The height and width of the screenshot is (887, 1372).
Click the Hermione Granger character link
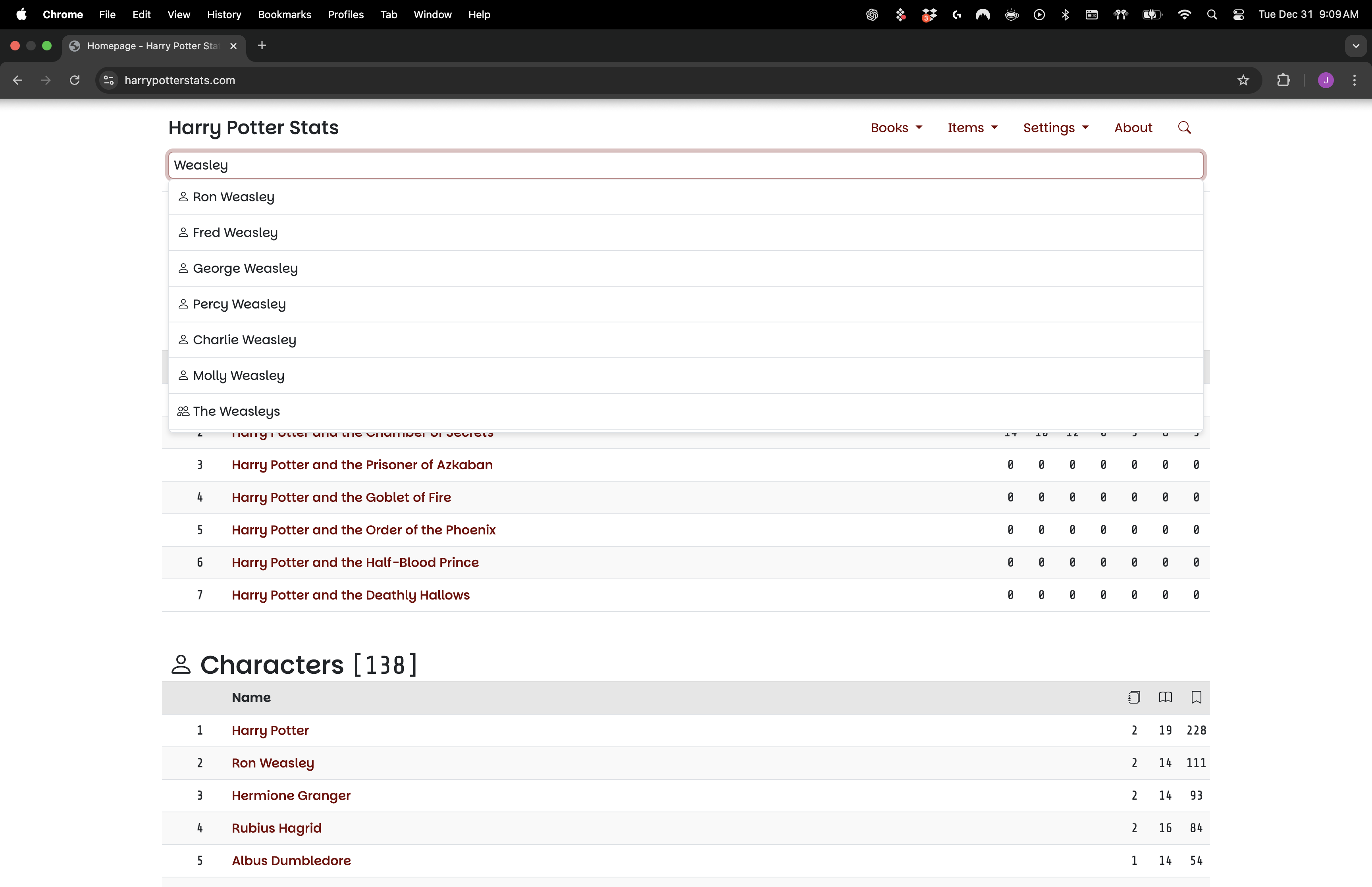[x=291, y=795]
